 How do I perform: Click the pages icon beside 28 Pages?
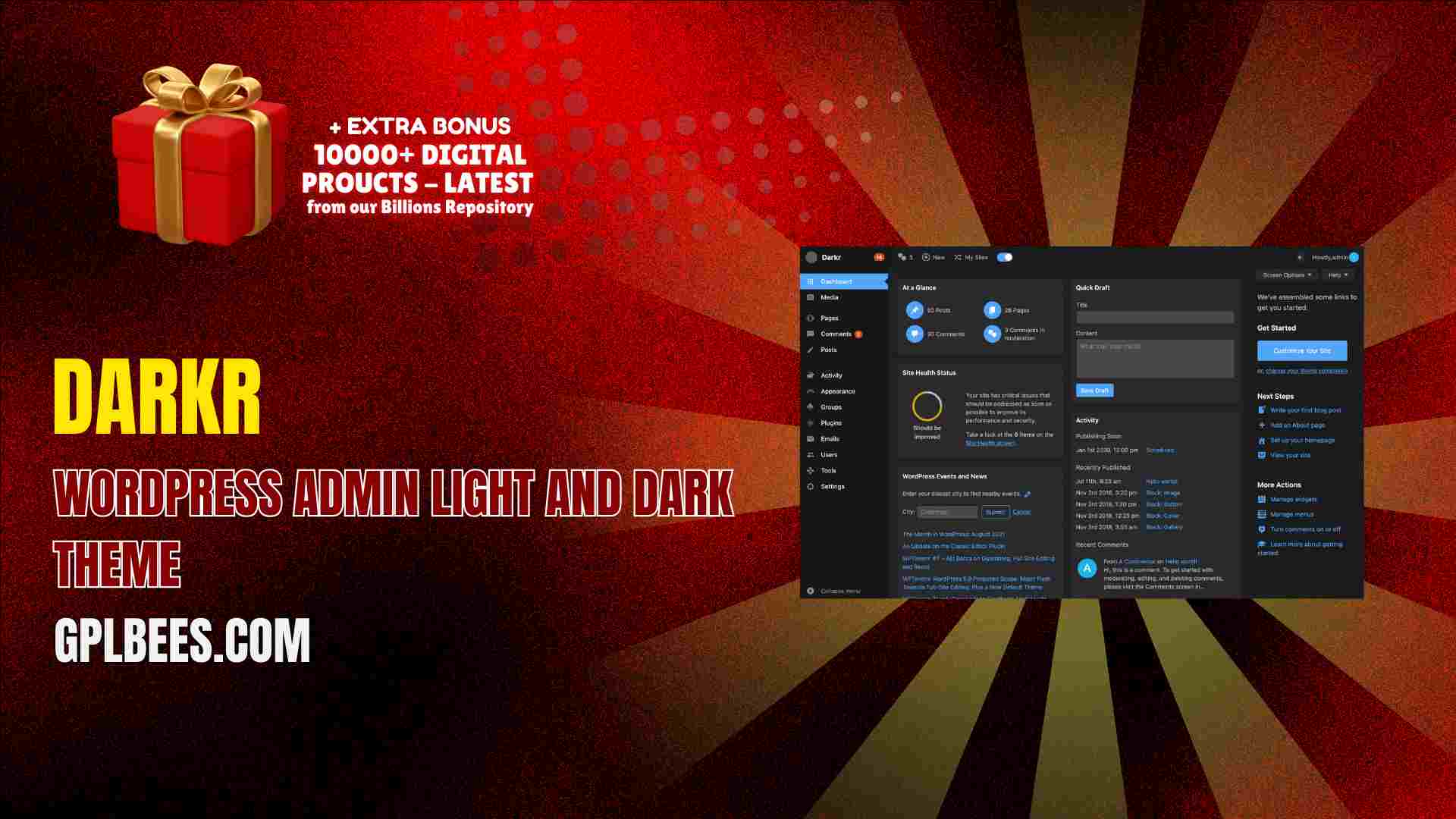point(992,310)
